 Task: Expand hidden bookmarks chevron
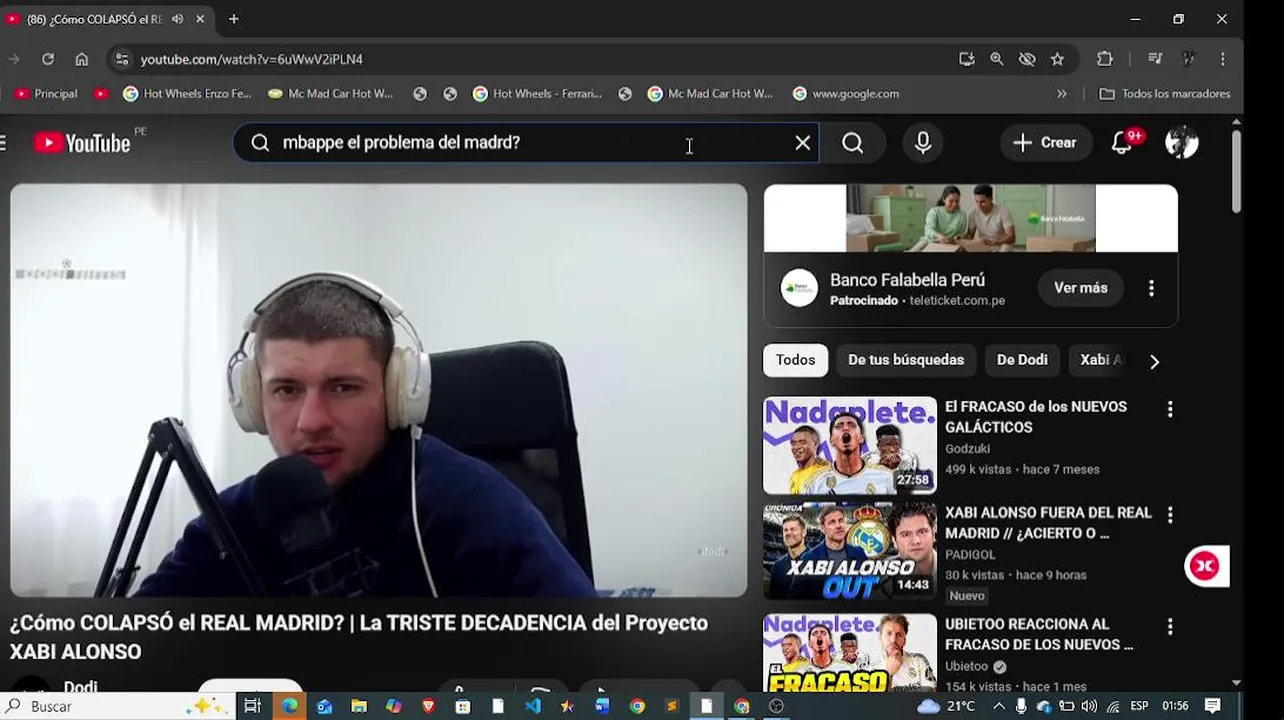tap(1062, 94)
